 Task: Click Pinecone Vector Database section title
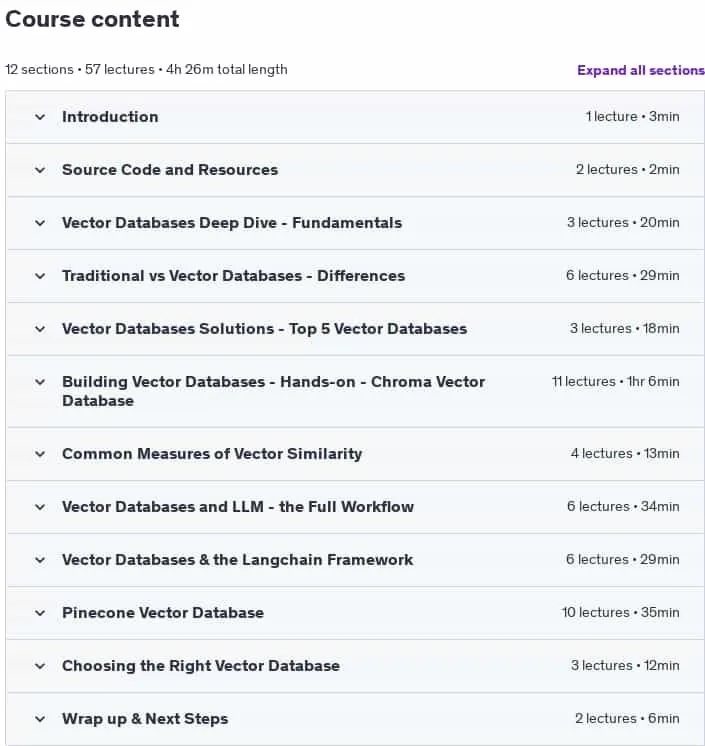tap(163, 613)
